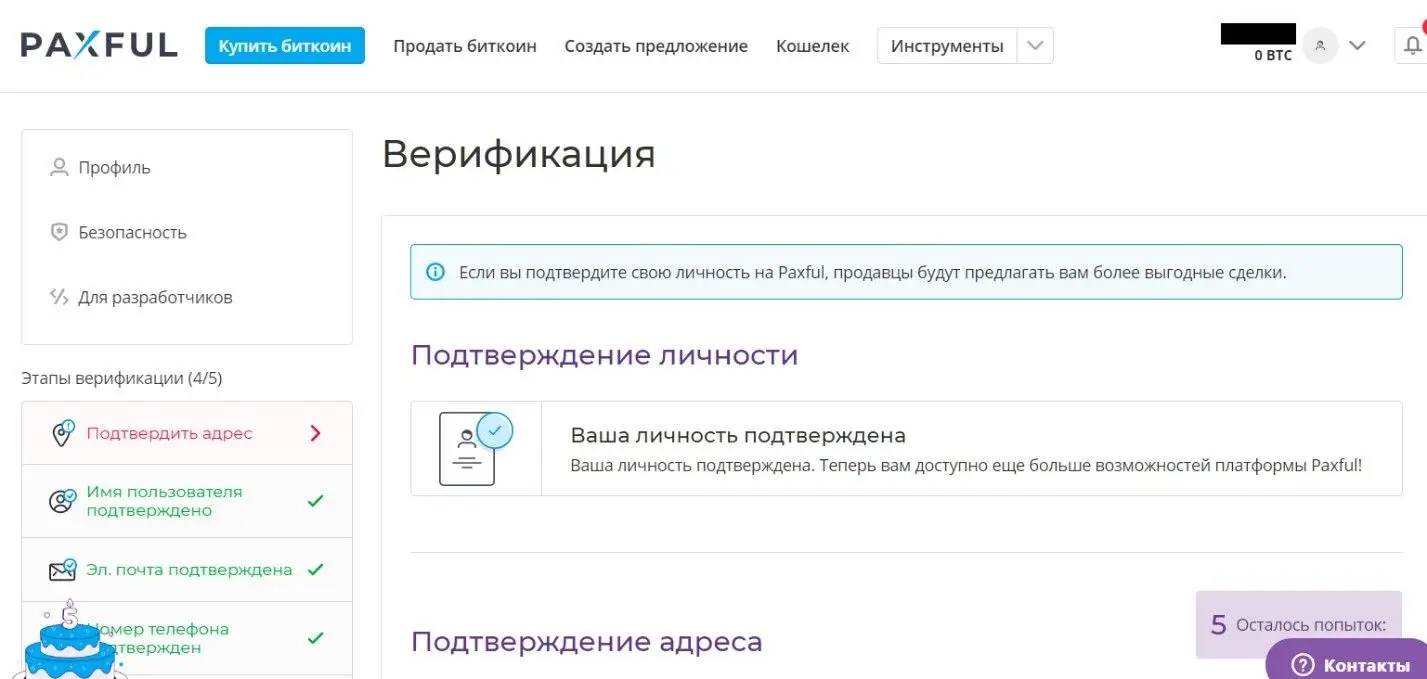Click the red chevron beside Подтвердить адрес
Image resolution: width=1427 pixels, height=679 pixels.
coord(316,433)
